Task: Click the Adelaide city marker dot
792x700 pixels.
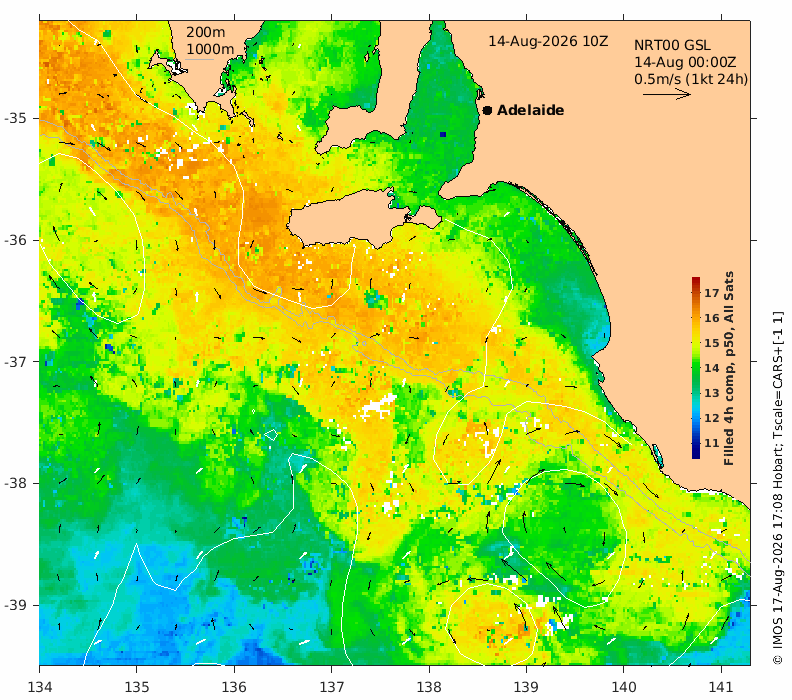Action: [487, 110]
